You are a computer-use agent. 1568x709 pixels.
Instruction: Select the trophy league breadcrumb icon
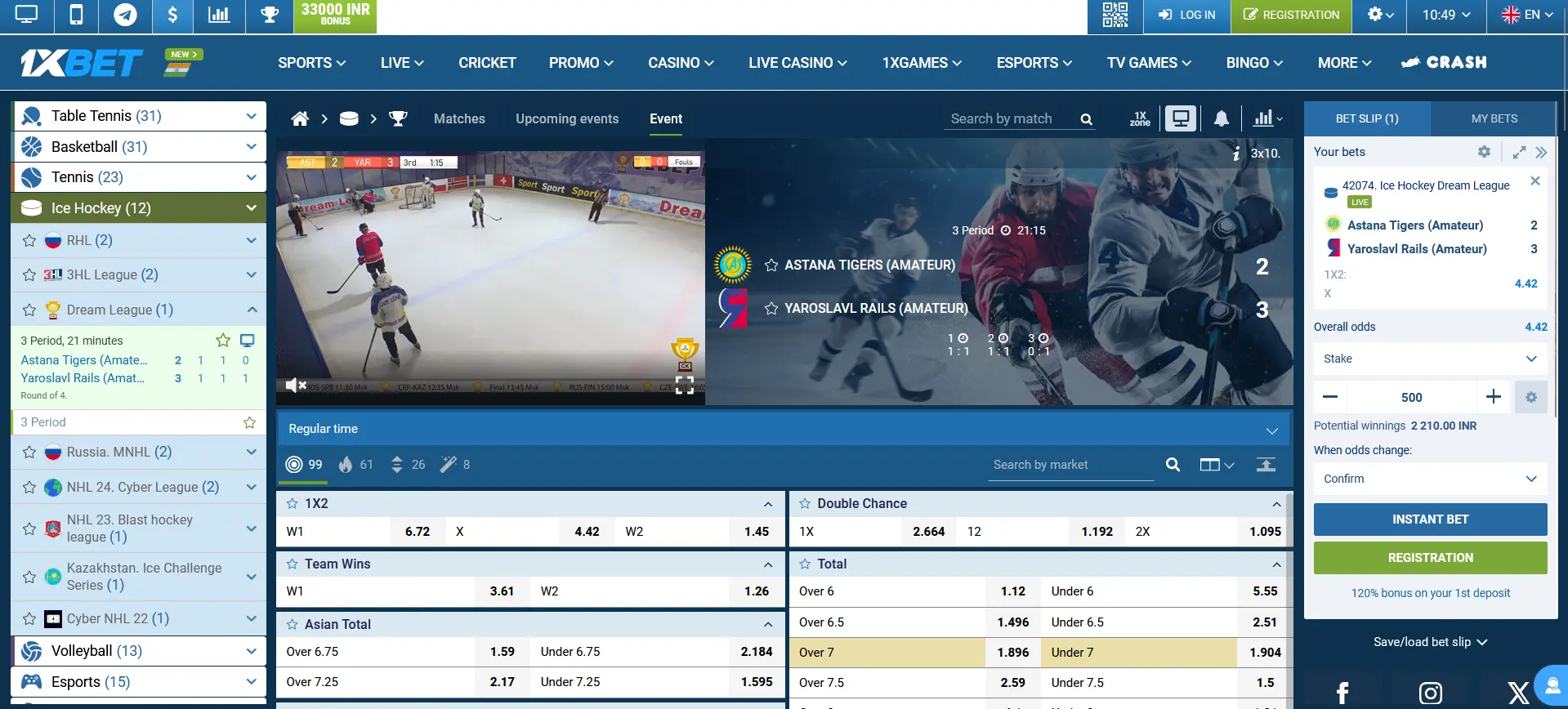click(398, 119)
